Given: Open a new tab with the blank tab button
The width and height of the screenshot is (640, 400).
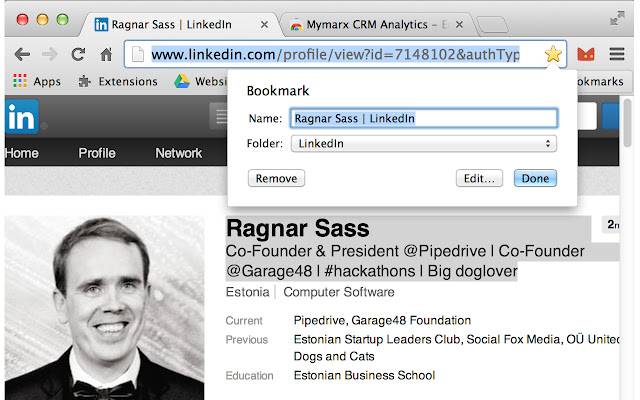Looking at the screenshot, I should 493,24.
